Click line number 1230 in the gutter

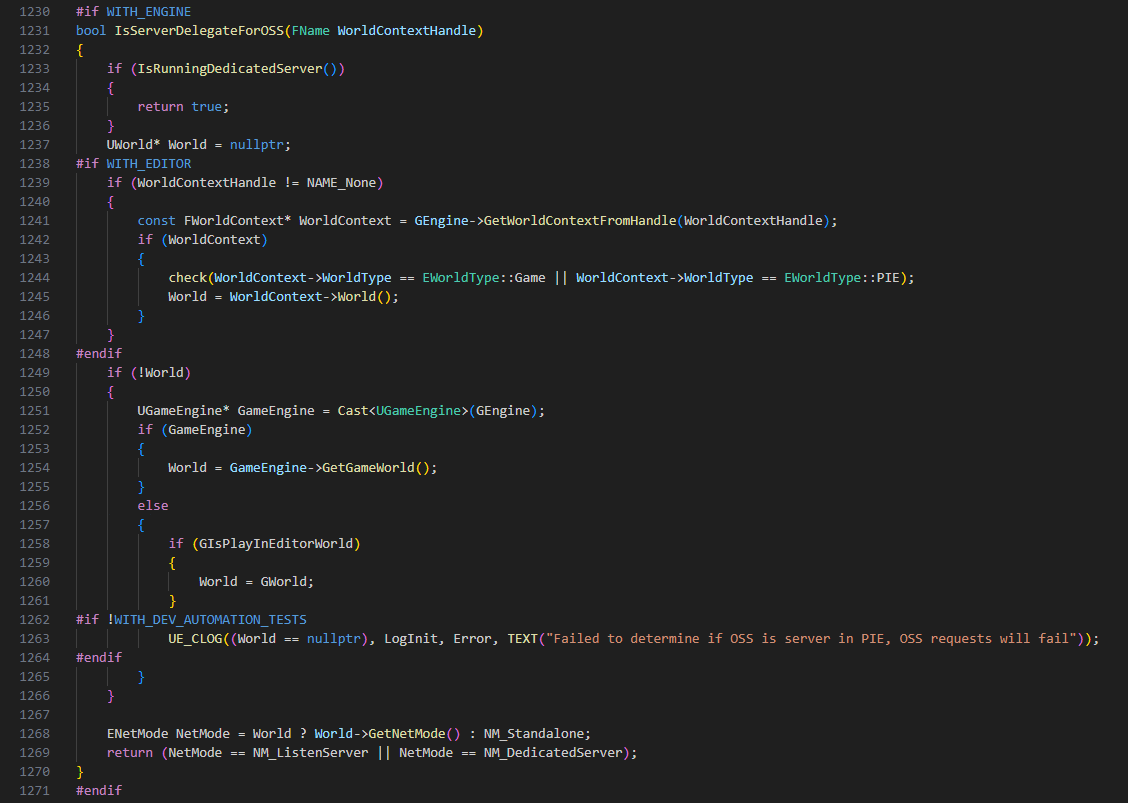point(35,12)
